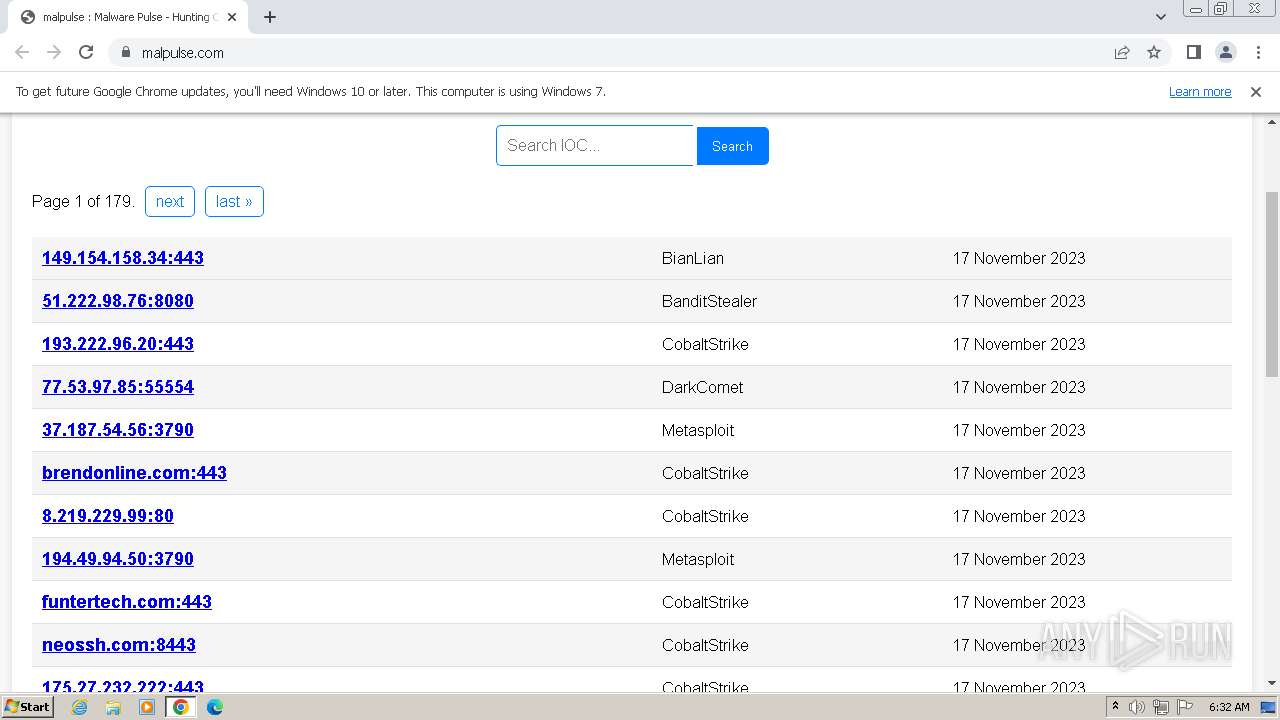This screenshot has width=1280, height=720.
Task: Focus the address bar URL
Action: (183, 52)
